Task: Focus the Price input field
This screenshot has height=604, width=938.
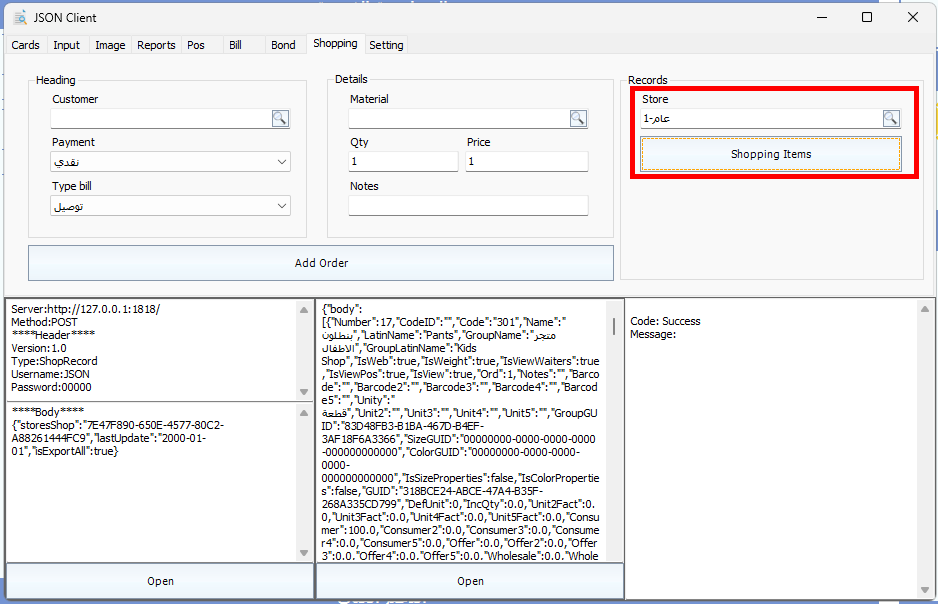Action: point(526,162)
